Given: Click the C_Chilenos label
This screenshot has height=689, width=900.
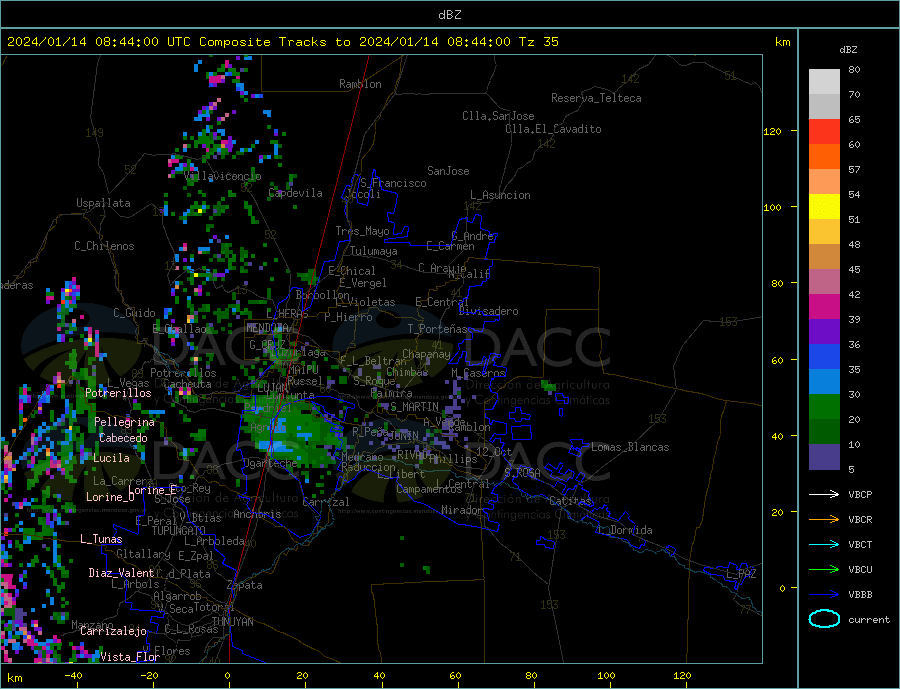Looking at the screenshot, I should pyautogui.click(x=104, y=246).
